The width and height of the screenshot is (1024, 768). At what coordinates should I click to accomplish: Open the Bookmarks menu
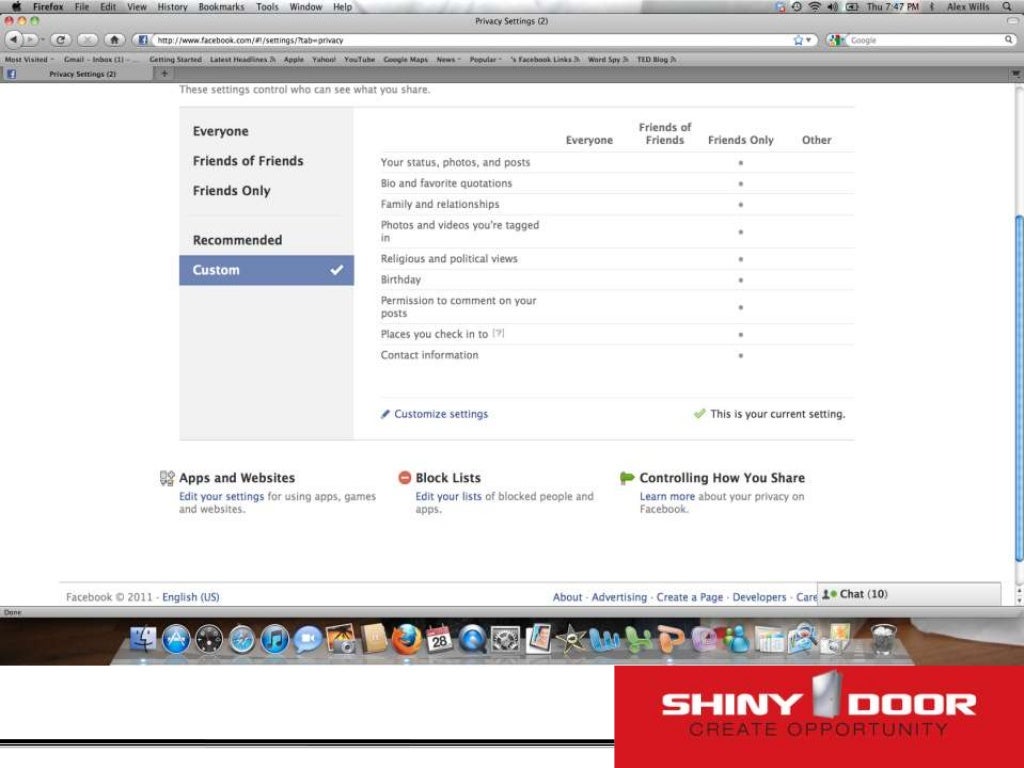(221, 7)
